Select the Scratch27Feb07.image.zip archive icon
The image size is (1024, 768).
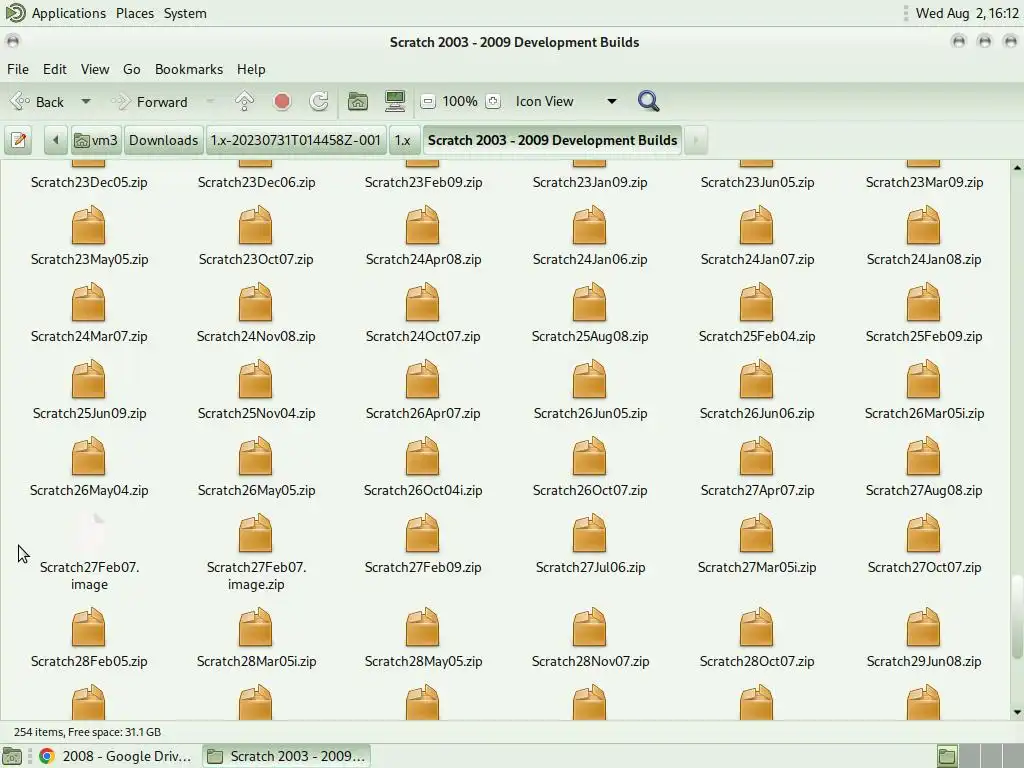tap(255, 533)
